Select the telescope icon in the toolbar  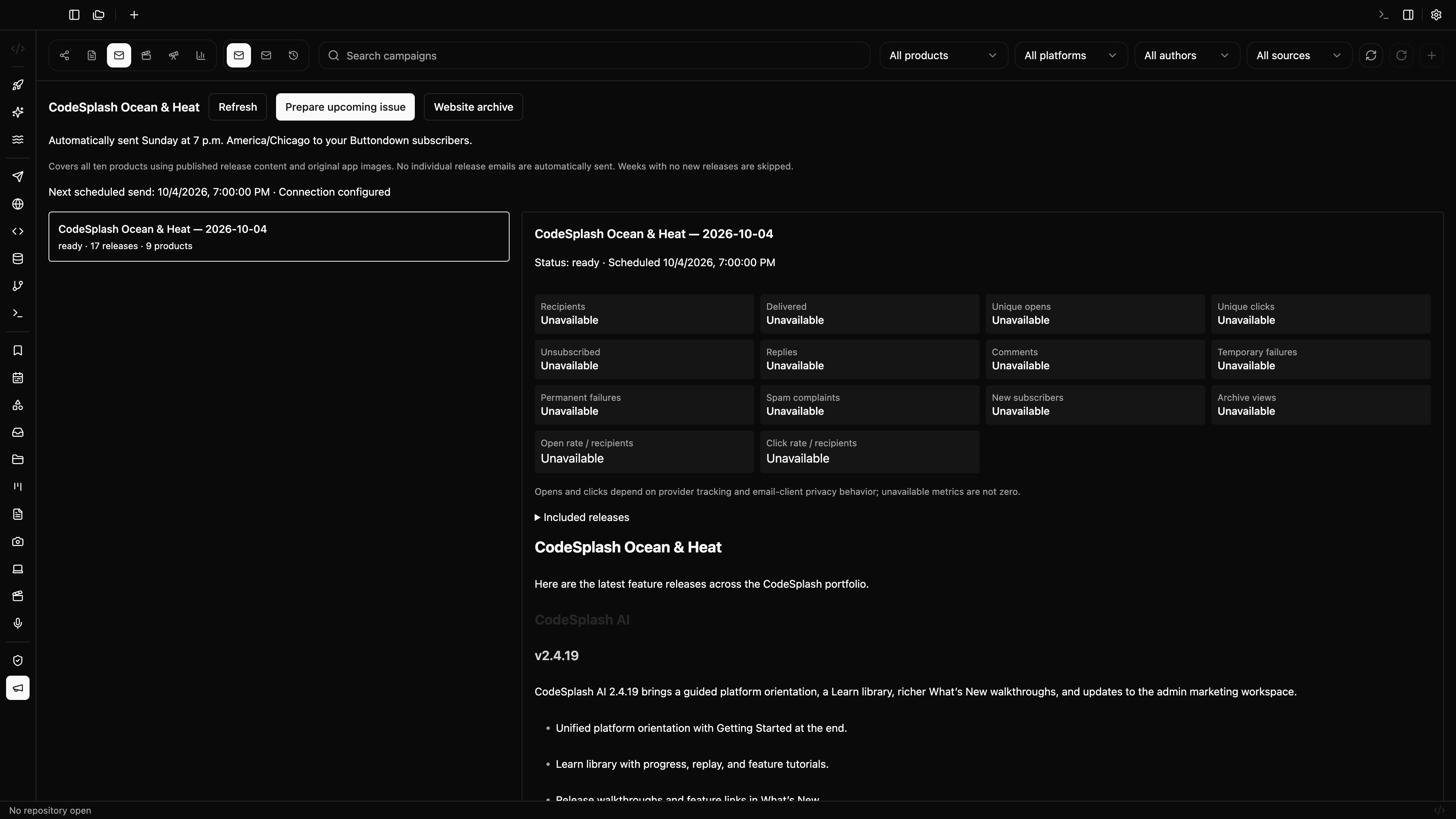[x=174, y=55]
